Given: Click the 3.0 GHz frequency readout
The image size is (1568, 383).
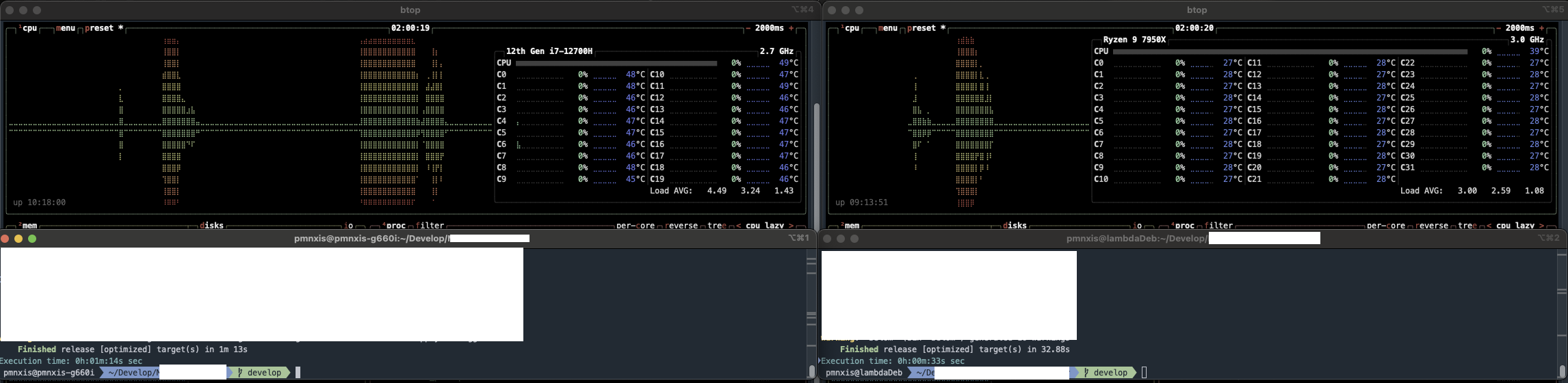Looking at the screenshot, I should coord(1527,40).
